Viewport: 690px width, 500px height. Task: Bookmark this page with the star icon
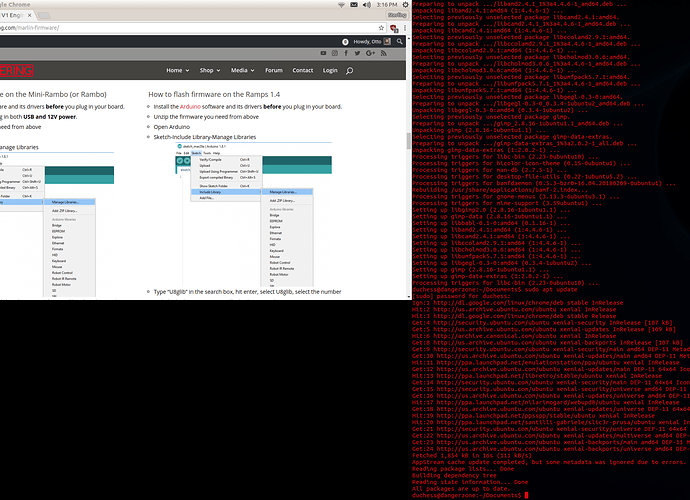[x=381, y=28]
